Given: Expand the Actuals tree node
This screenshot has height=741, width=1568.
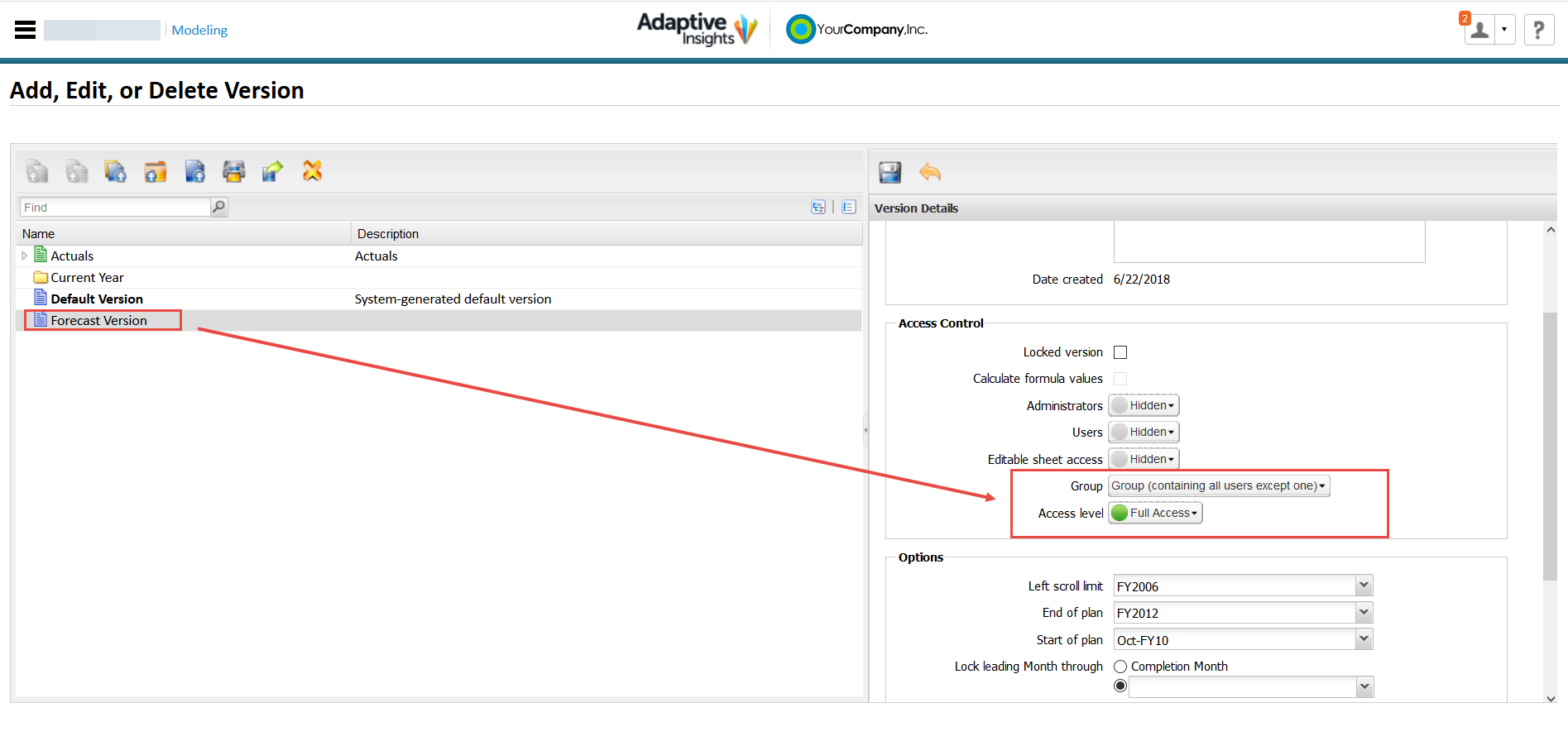Looking at the screenshot, I should (x=24, y=256).
